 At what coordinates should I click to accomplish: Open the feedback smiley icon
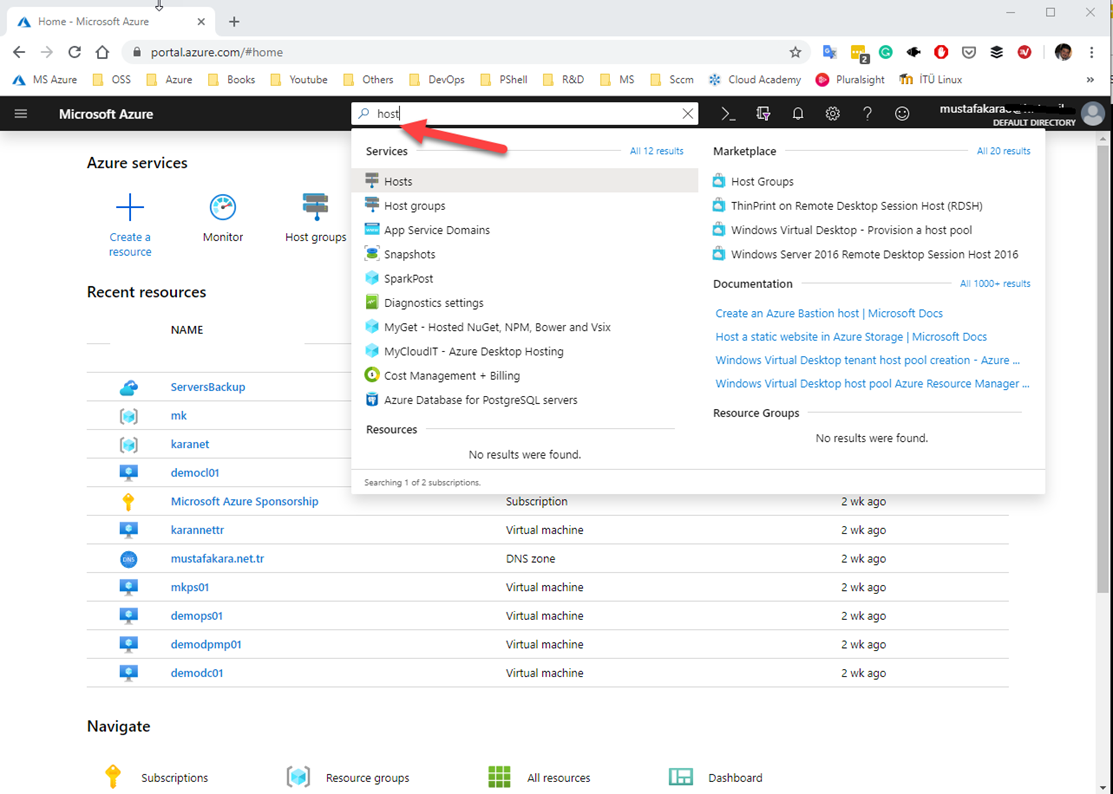pyautogui.click(x=901, y=114)
